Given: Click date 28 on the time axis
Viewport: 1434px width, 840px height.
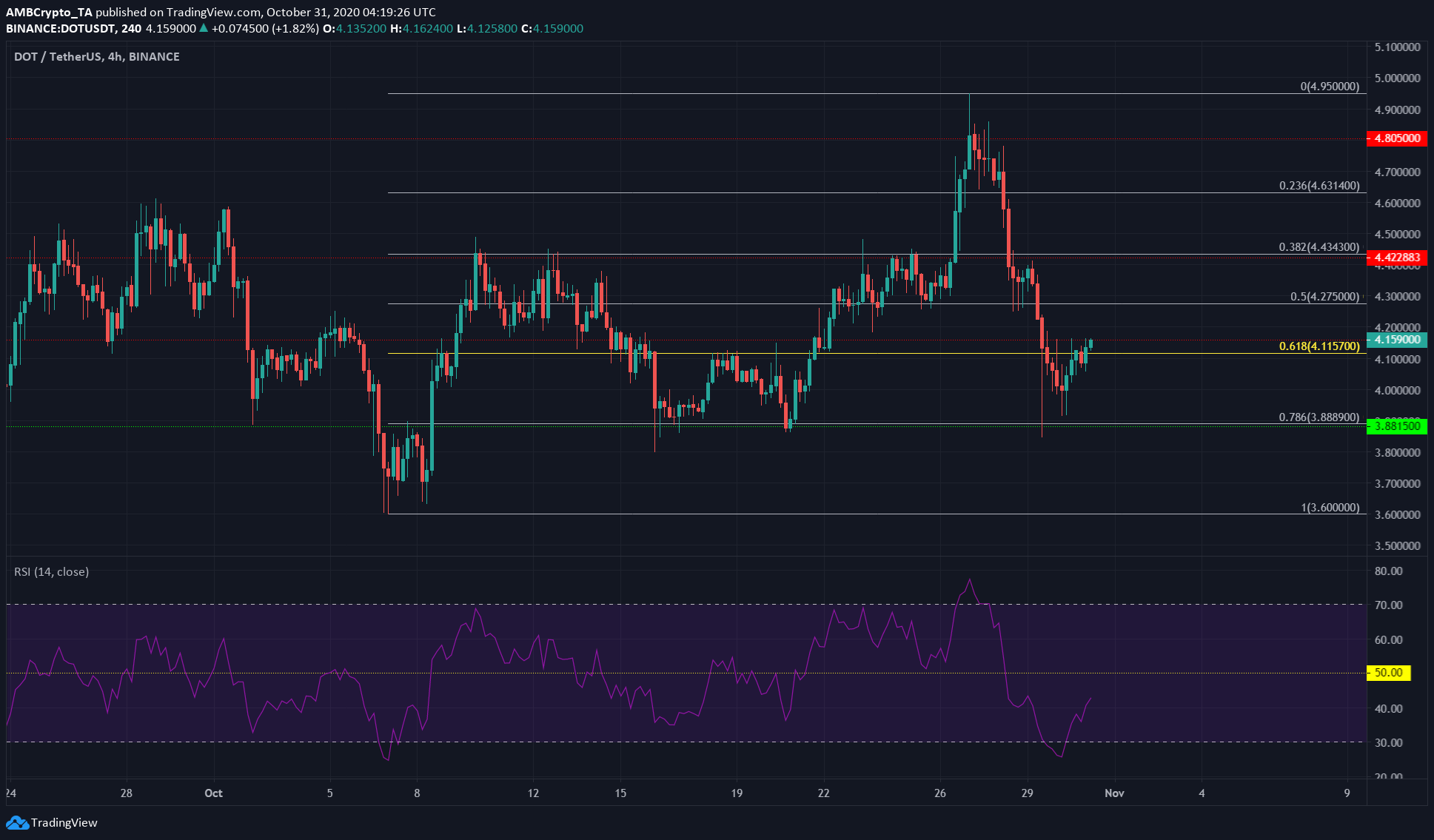Looking at the screenshot, I should coord(127,793).
